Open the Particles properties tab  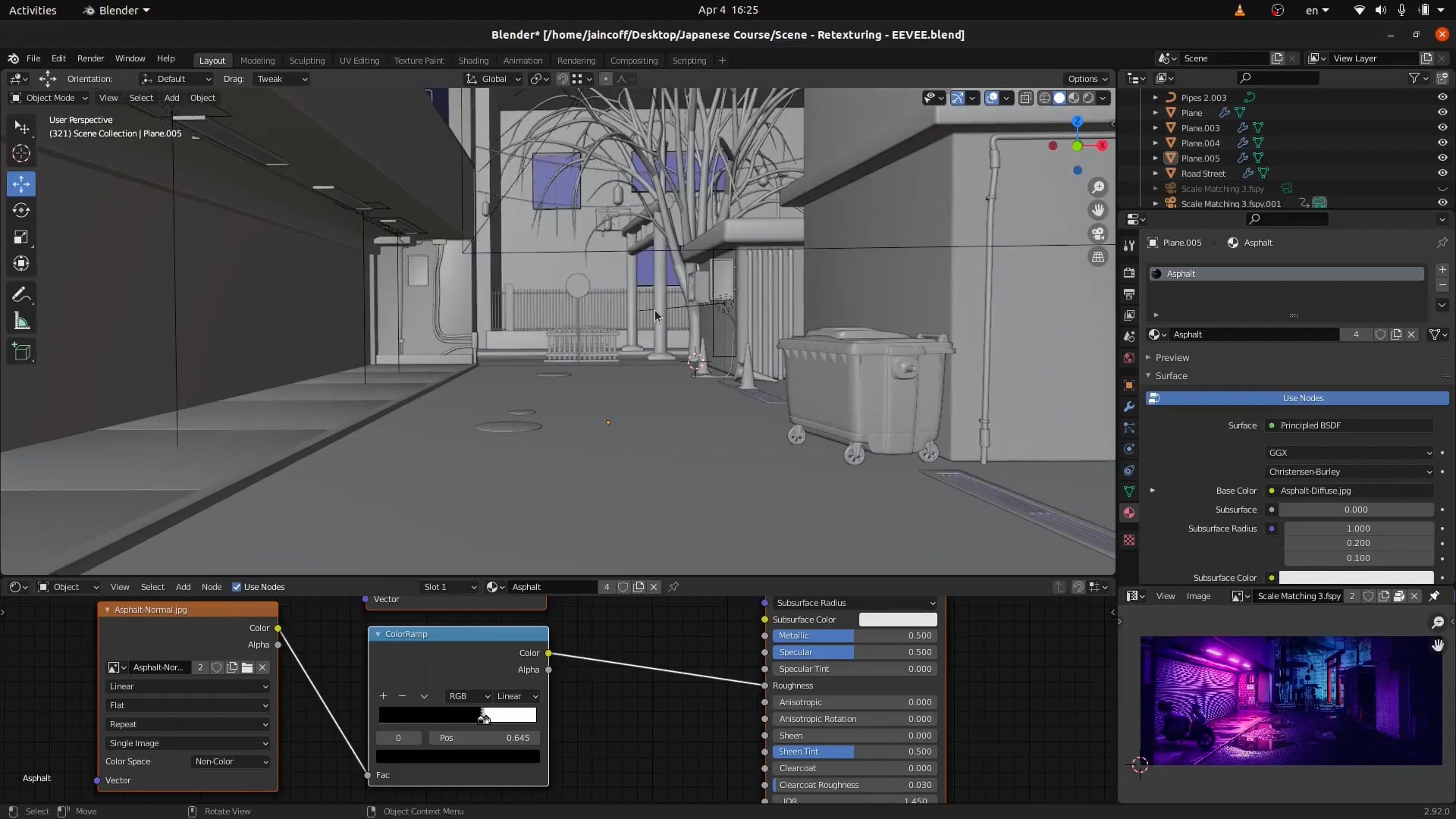click(x=1129, y=428)
